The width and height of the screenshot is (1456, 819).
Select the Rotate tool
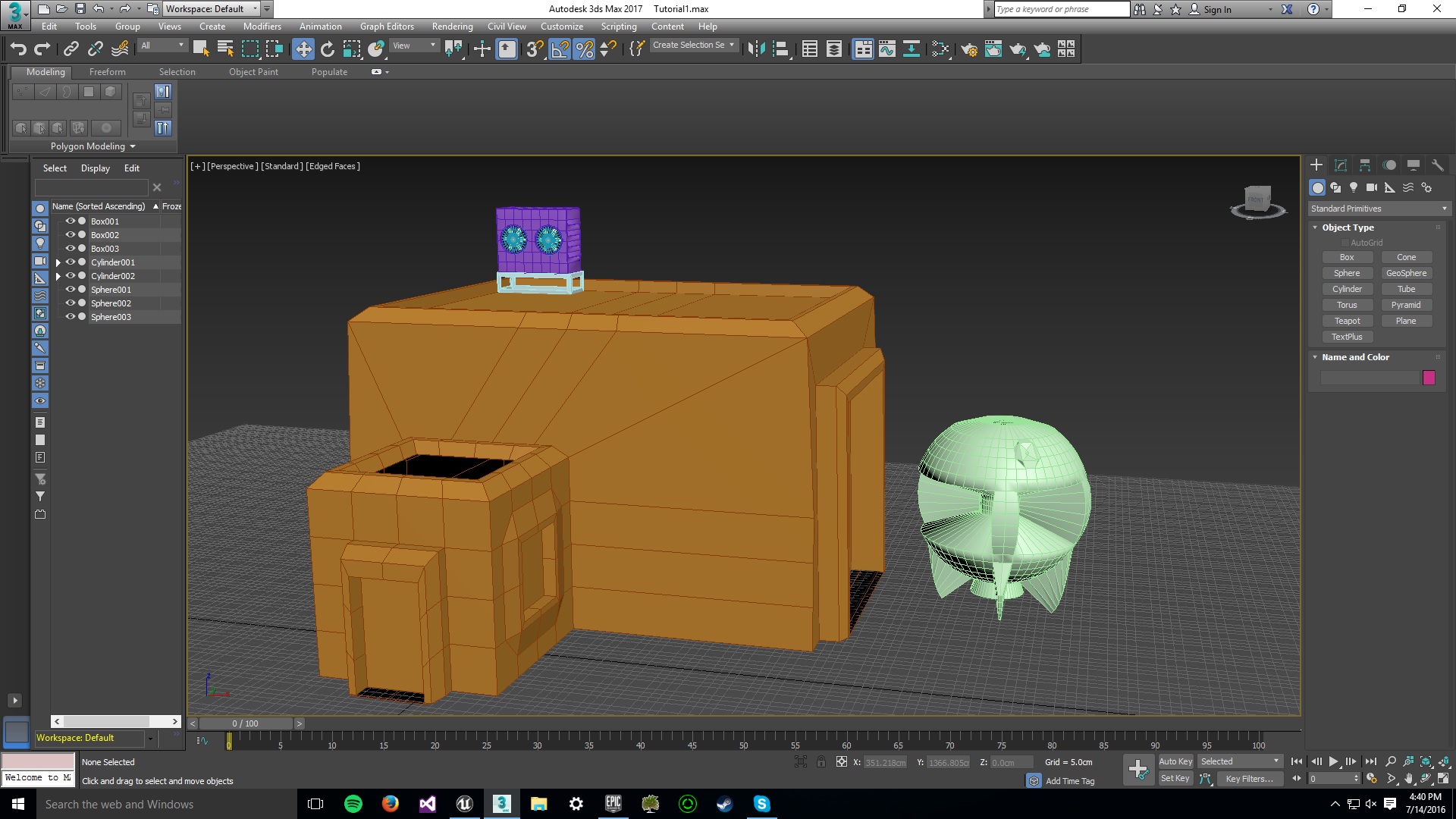point(328,49)
